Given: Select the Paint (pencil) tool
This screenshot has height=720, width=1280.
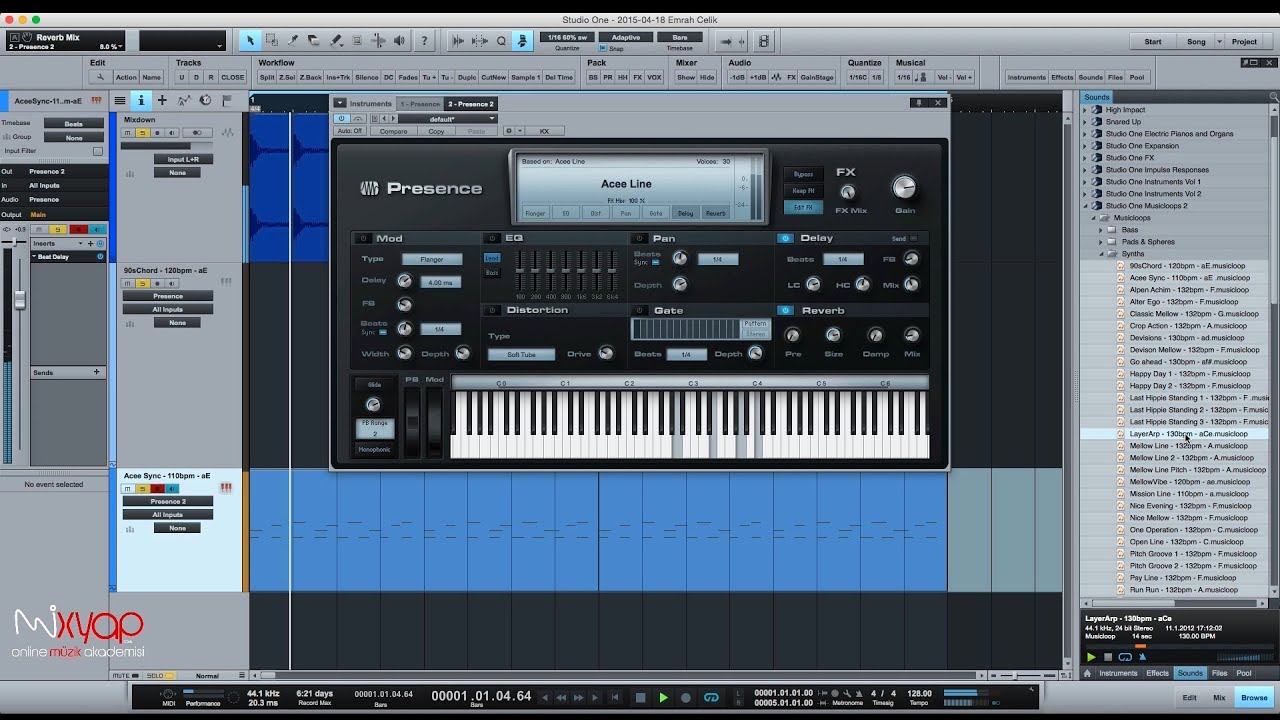Looking at the screenshot, I should point(335,41).
